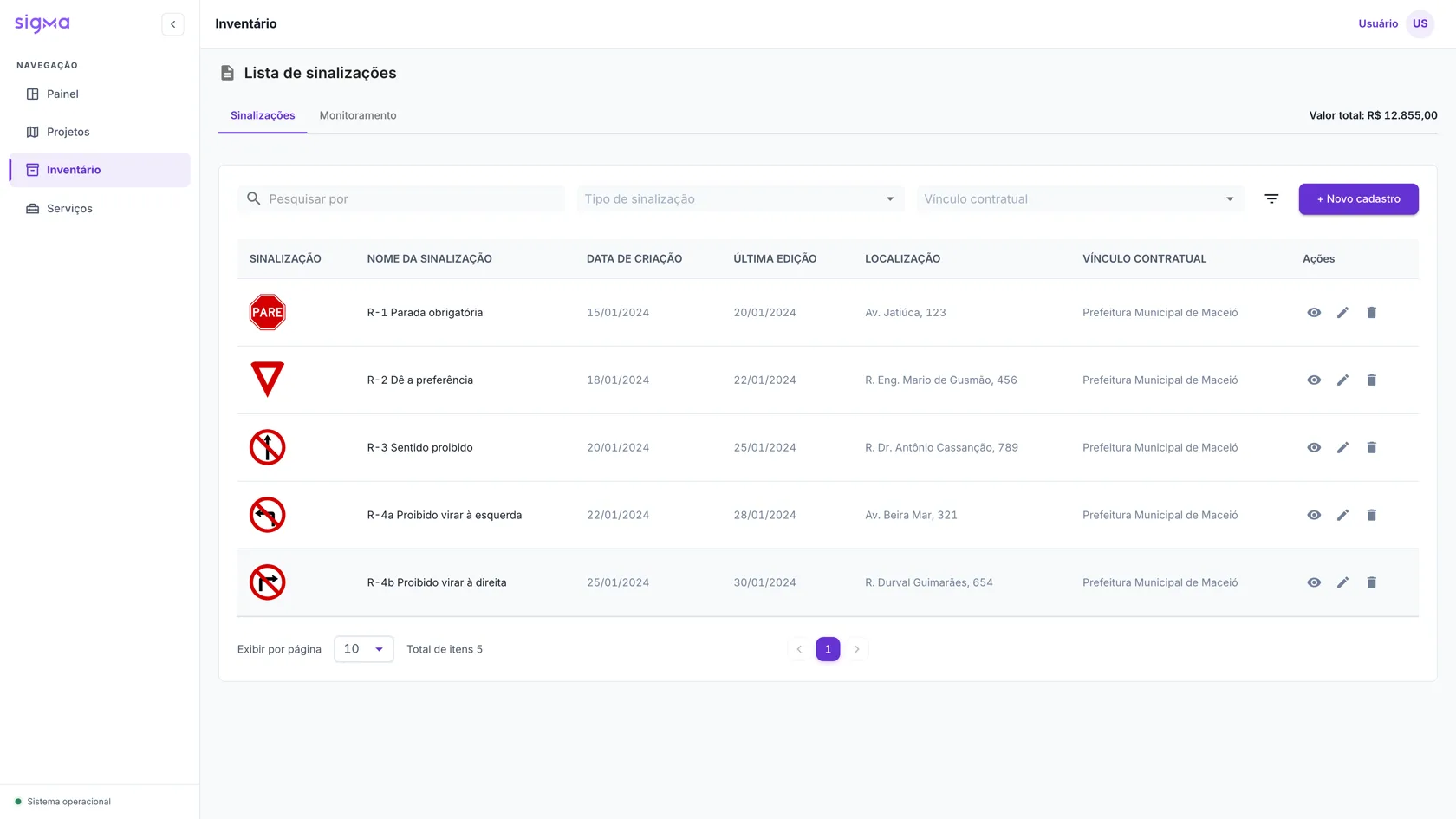Image resolution: width=1456 pixels, height=819 pixels.
Task: Click the no right turn sign icon
Action: point(267,582)
